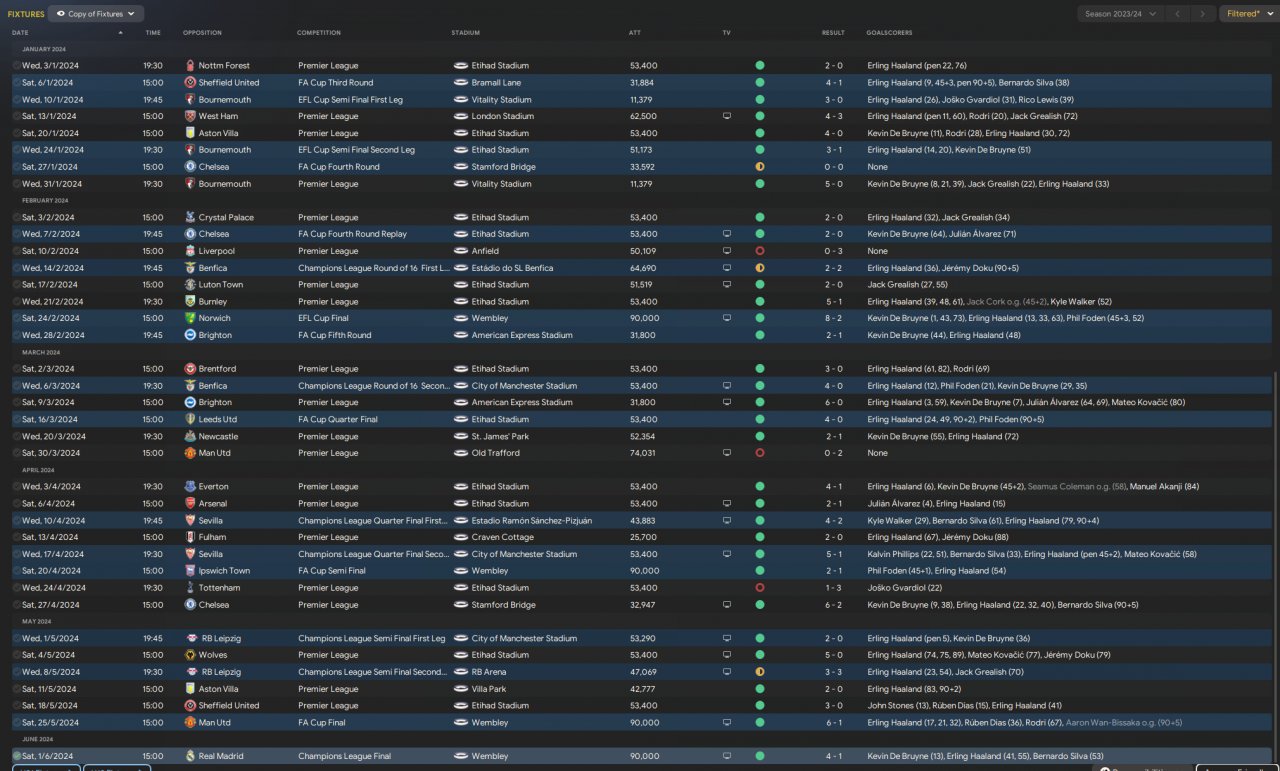Screen dimensions: 1280x771
Task: Click the Tottenham club badge
Action: point(190,588)
